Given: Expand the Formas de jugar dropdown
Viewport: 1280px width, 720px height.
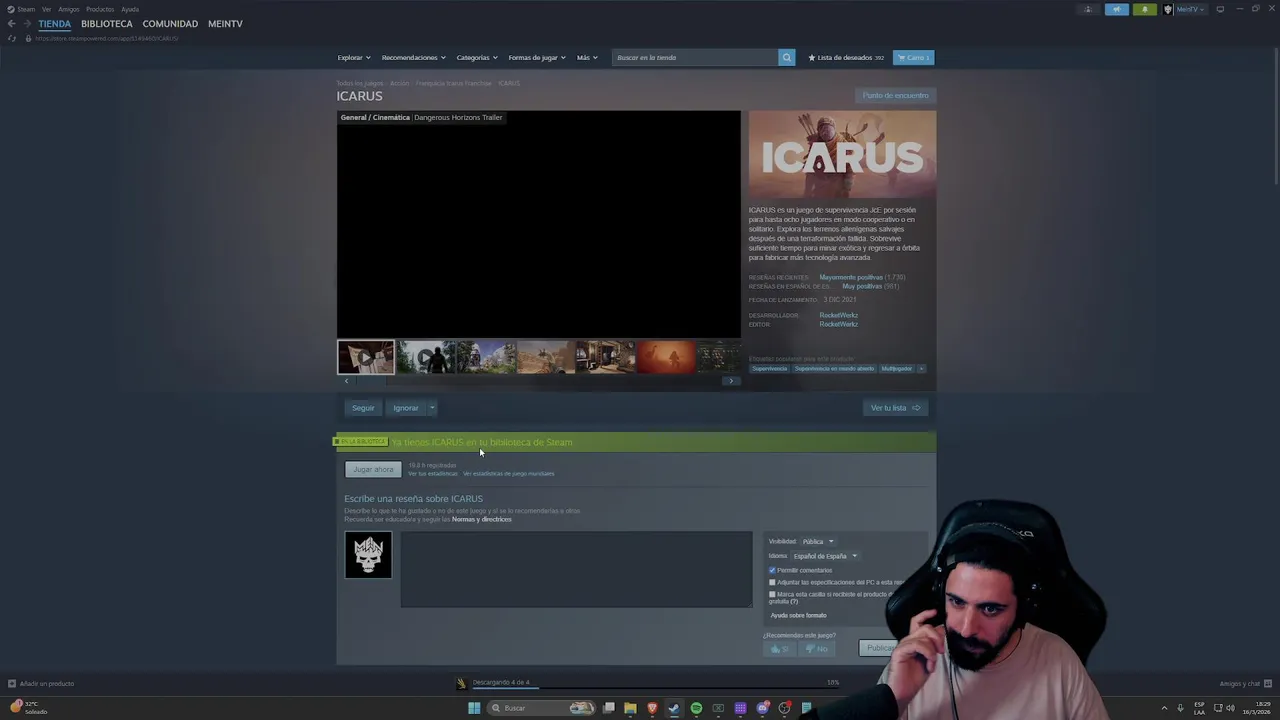Looking at the screenshot, I should pyautogui.click(x=537, y=57).
